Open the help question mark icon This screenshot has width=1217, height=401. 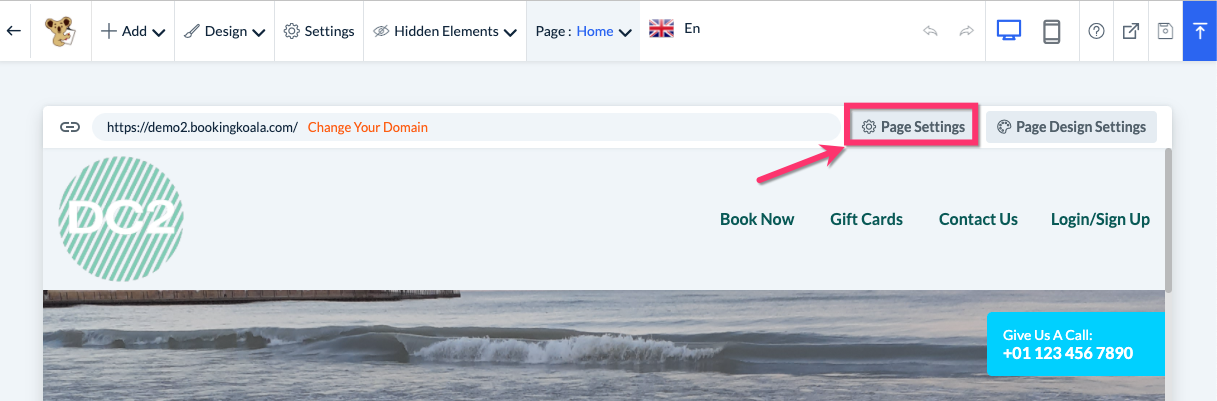click(x=1096, y=31)
